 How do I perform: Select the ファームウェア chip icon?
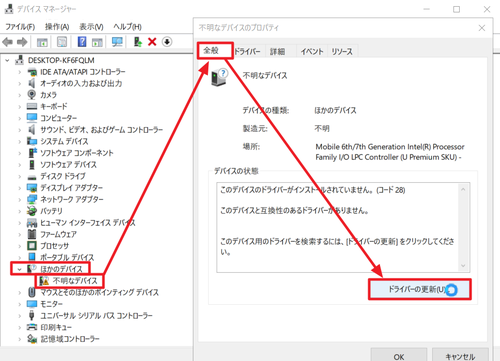[x=32, y=234]
